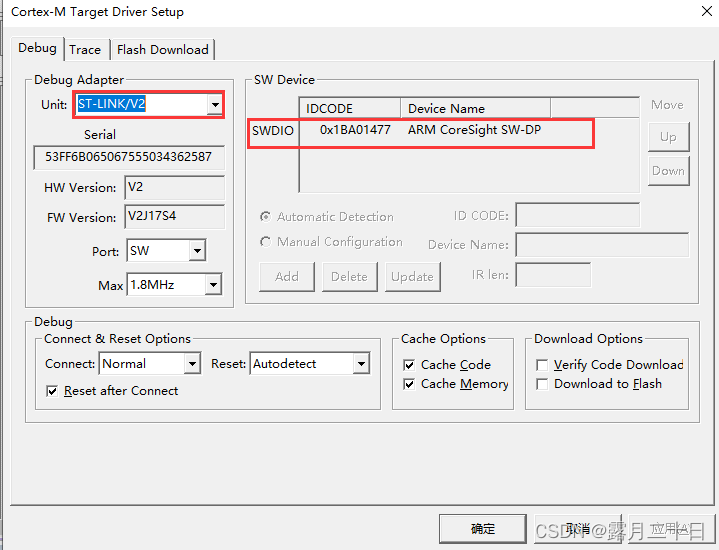This screenshot has width=719, height=550.
Task: Confirm with the 确定 button
Action: pyautogui.click(x=483, y=528)
